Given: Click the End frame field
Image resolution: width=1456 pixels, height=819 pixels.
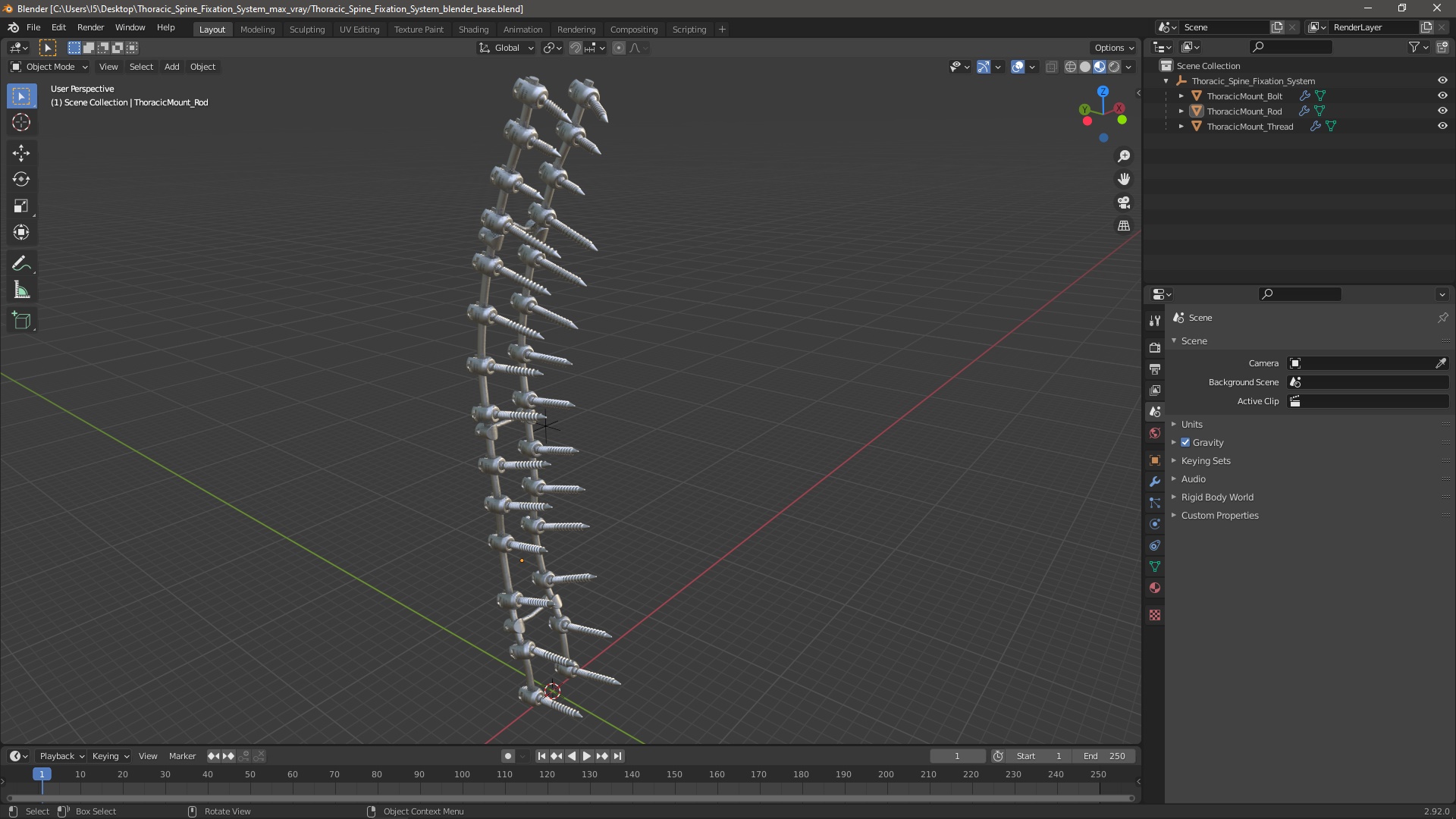Looking at the screenshot, I should pyautogui.click(x=1104, y=756).
